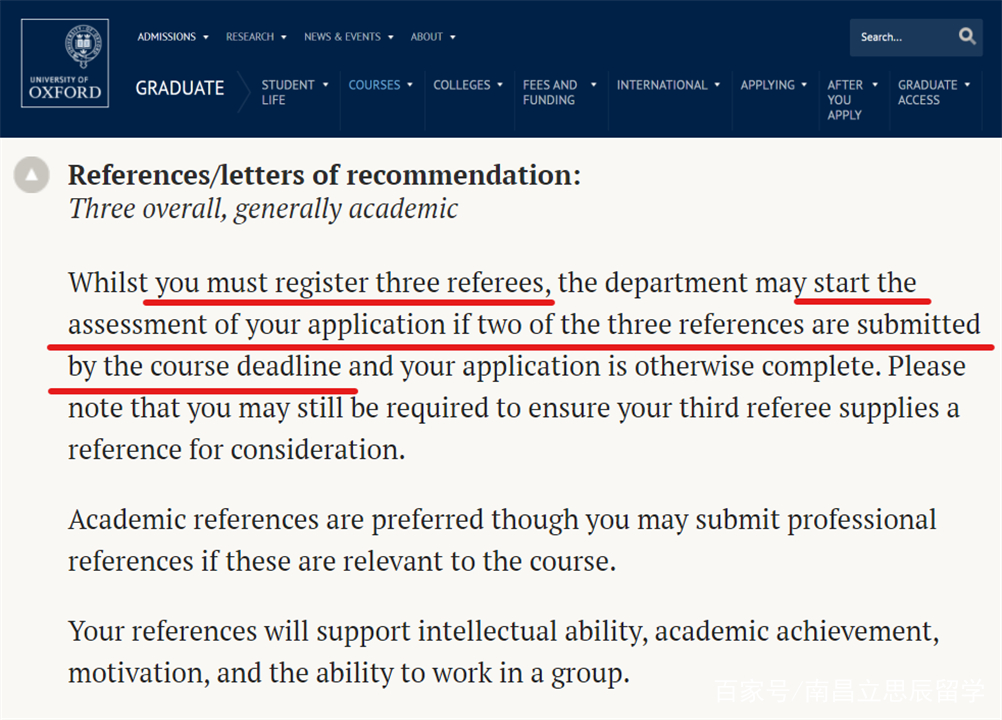
Task: Click the arrow beside News & Events
Action: 390,37
